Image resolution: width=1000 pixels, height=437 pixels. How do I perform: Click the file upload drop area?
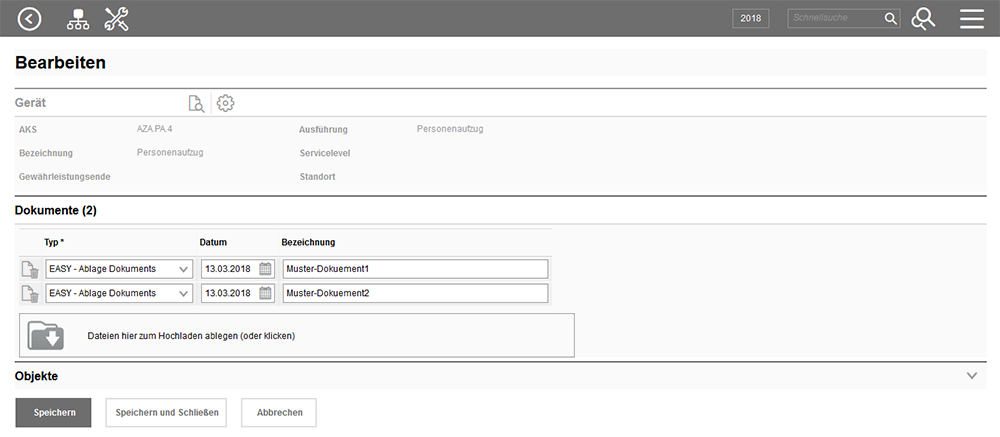(297, 335)
